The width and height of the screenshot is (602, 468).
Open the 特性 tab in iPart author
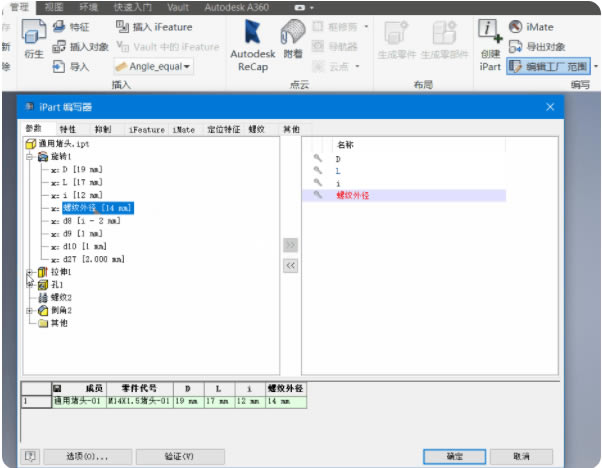click(68, 129)
